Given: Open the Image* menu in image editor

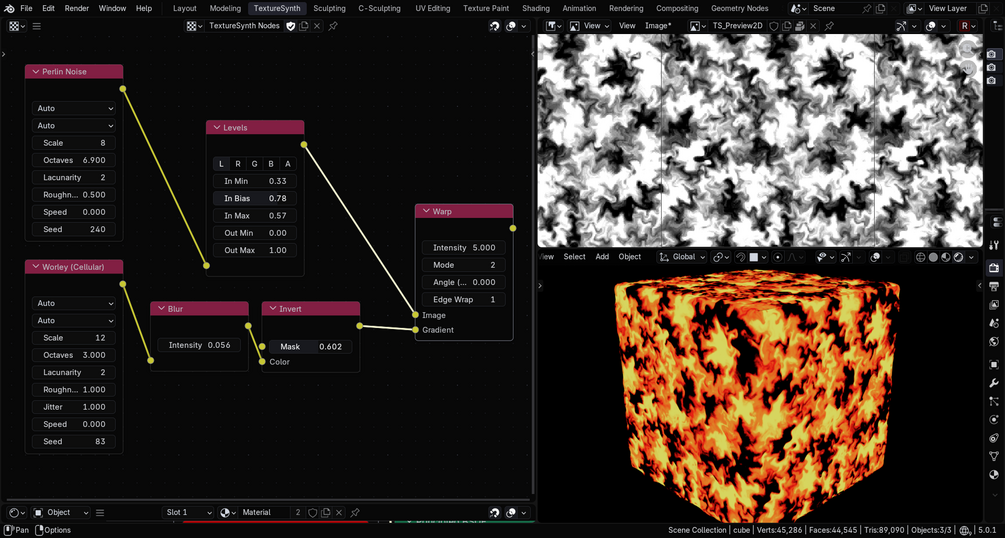Looking at the screenshot, I should (x=658, y=26).
